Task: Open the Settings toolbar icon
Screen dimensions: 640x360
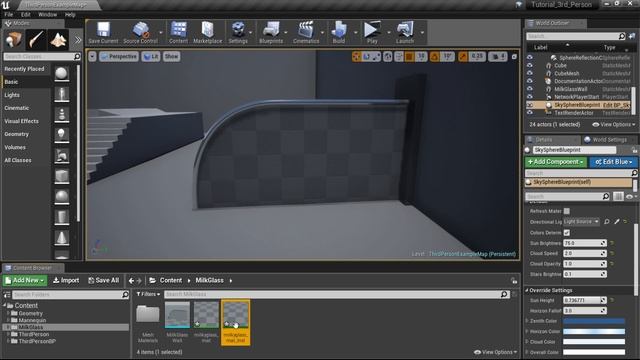Action: [x=238, y=32]
